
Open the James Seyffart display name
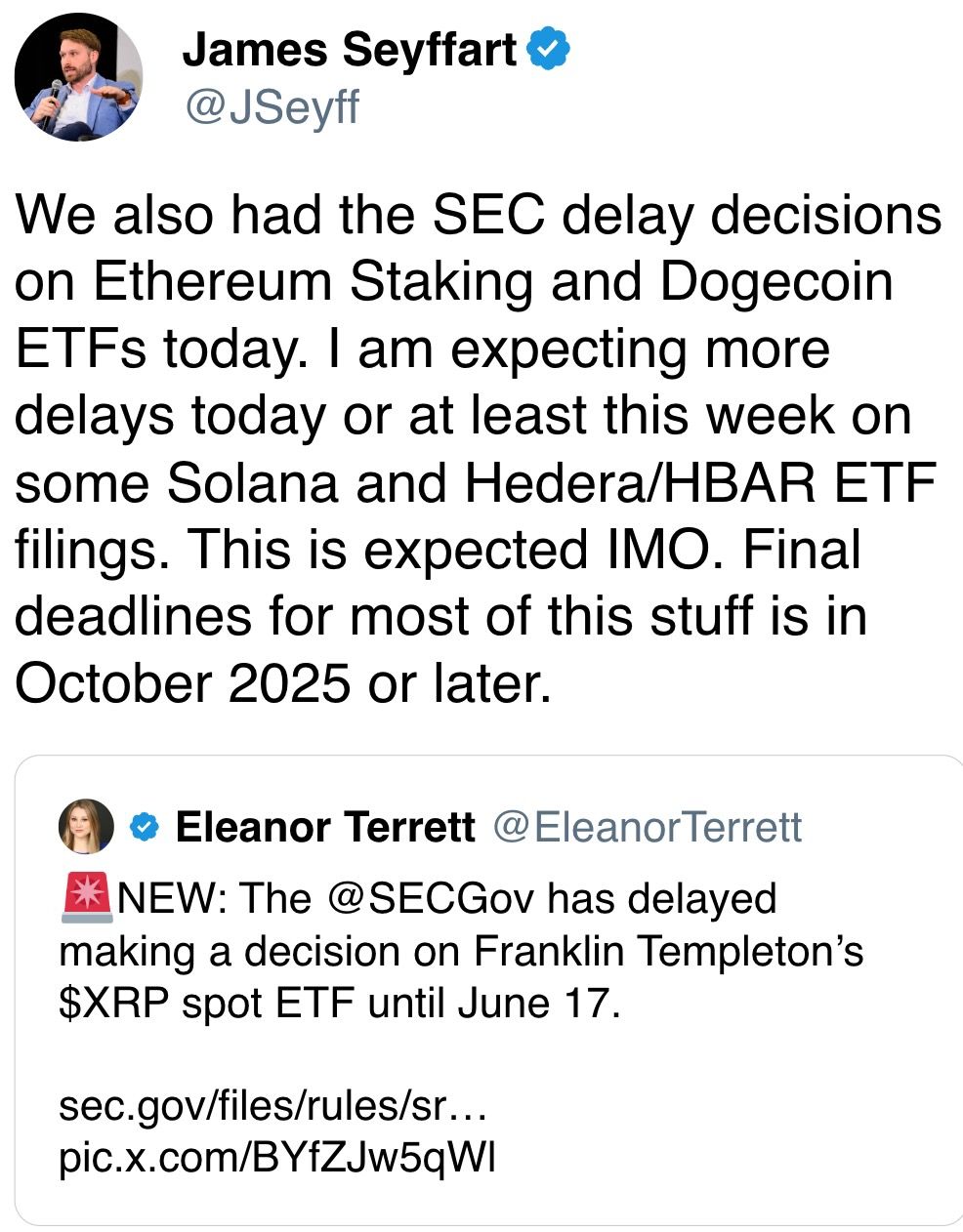tap(350, 49)
